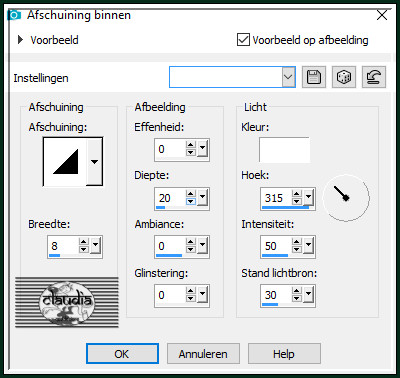Open the Stand lichtbron slider dropdown arrow
This screenshot has width=400, height=378.
[x=308, y=293]
